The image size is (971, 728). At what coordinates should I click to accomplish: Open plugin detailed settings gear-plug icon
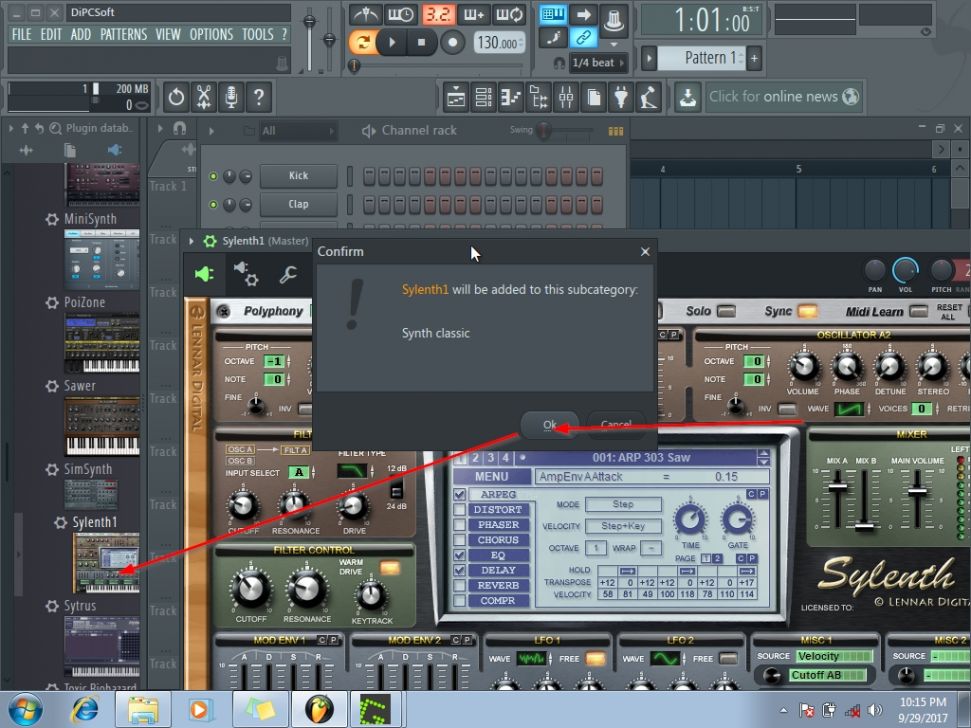coord(245,274)
